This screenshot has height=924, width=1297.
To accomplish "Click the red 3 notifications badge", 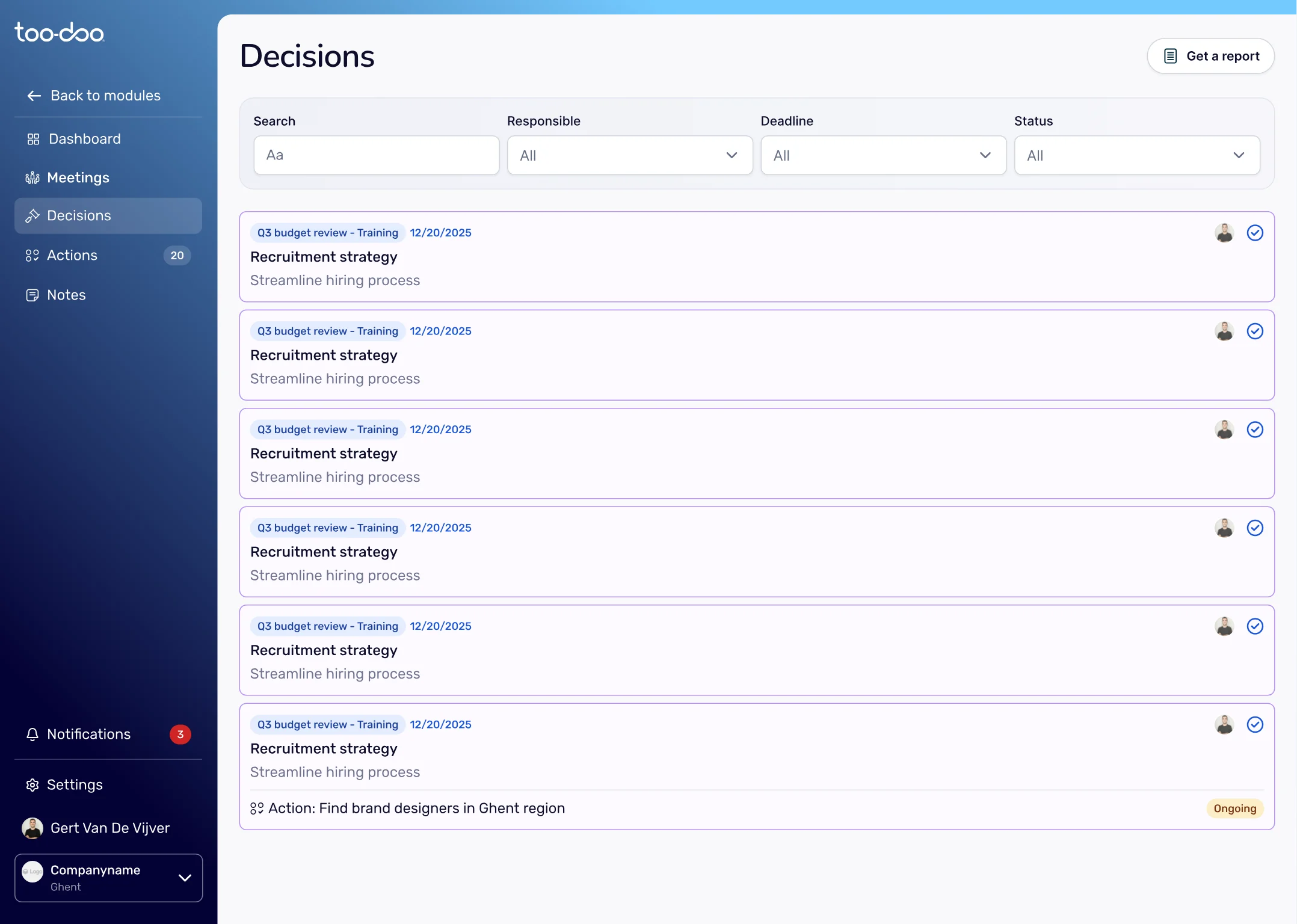I will (180, 735).
